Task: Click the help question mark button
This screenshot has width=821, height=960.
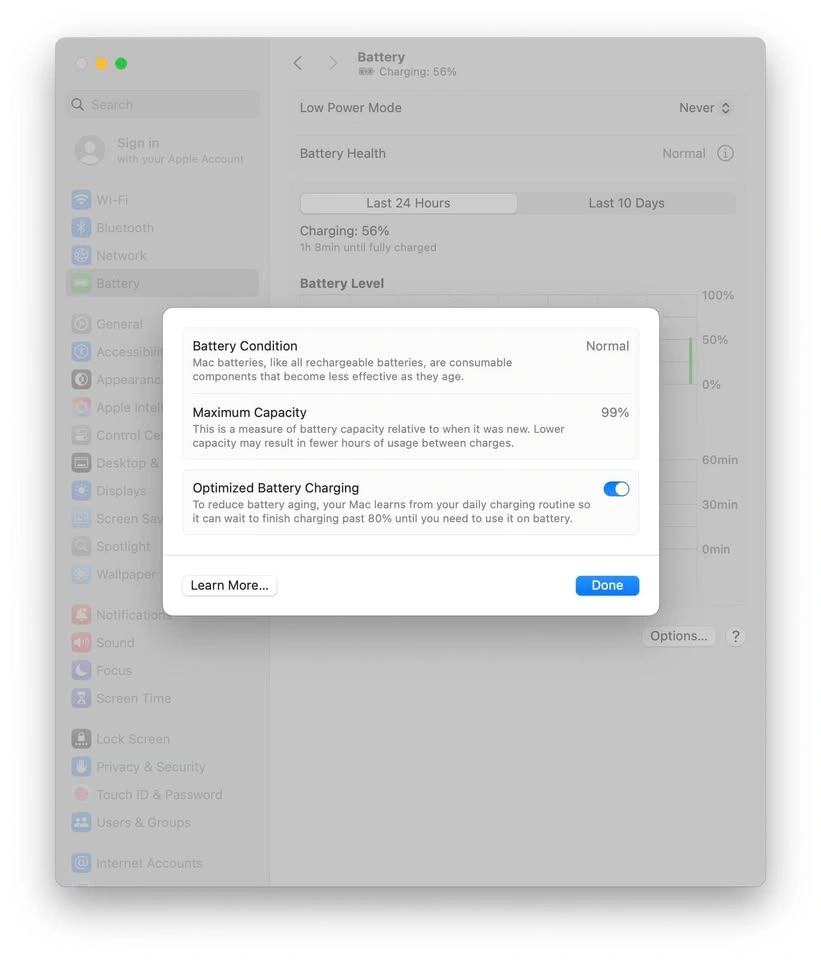Action: pyautogui.click(x=735, y=636)
